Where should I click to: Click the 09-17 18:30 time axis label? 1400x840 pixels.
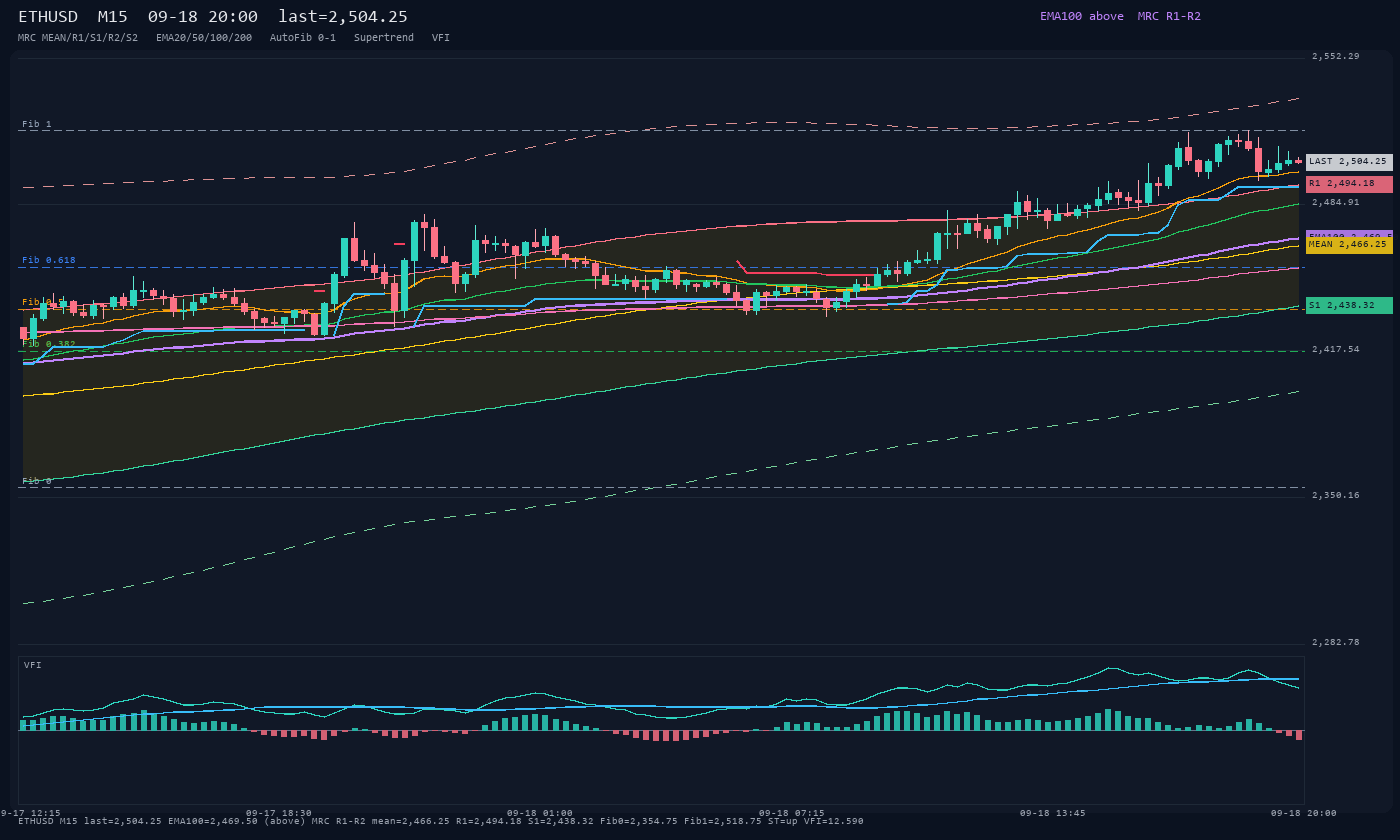(x=279, y=813)
